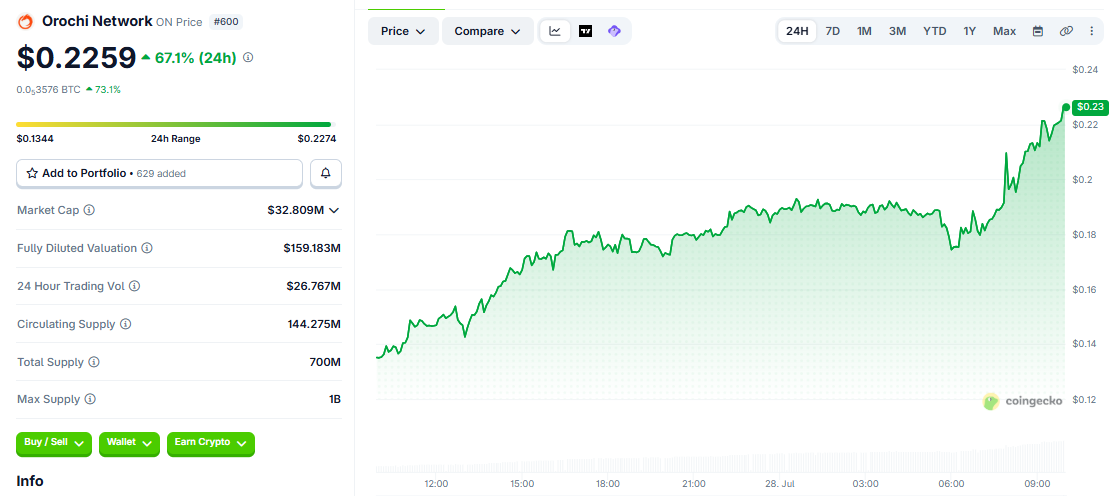Select the Max time range
The width and height of the screenshot is (1117, 496).
pyautogui.click(x=1004, y=31)
